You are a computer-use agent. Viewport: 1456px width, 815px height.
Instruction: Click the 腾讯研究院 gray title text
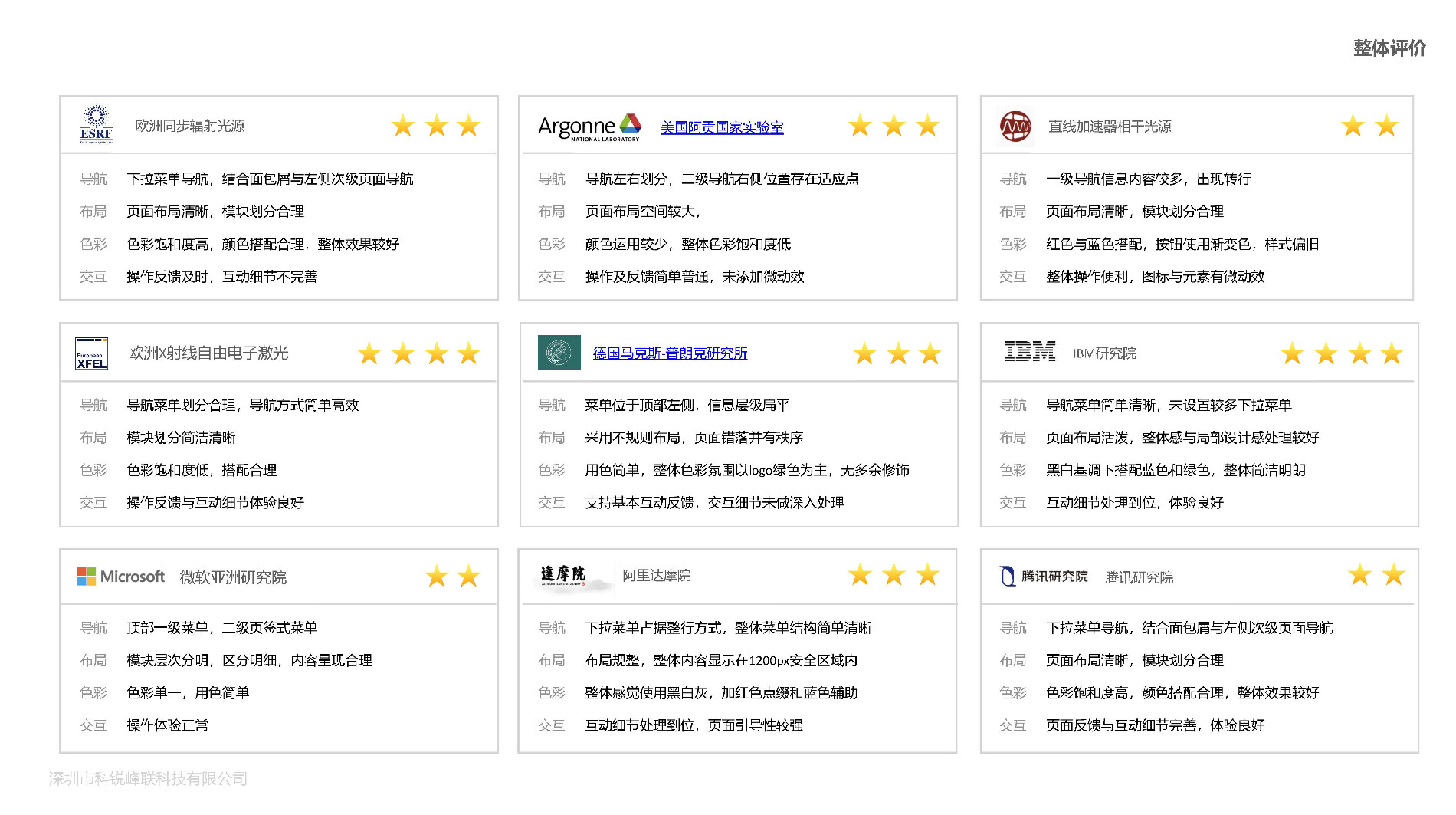pyautogui.click(x=1139, y=577)
